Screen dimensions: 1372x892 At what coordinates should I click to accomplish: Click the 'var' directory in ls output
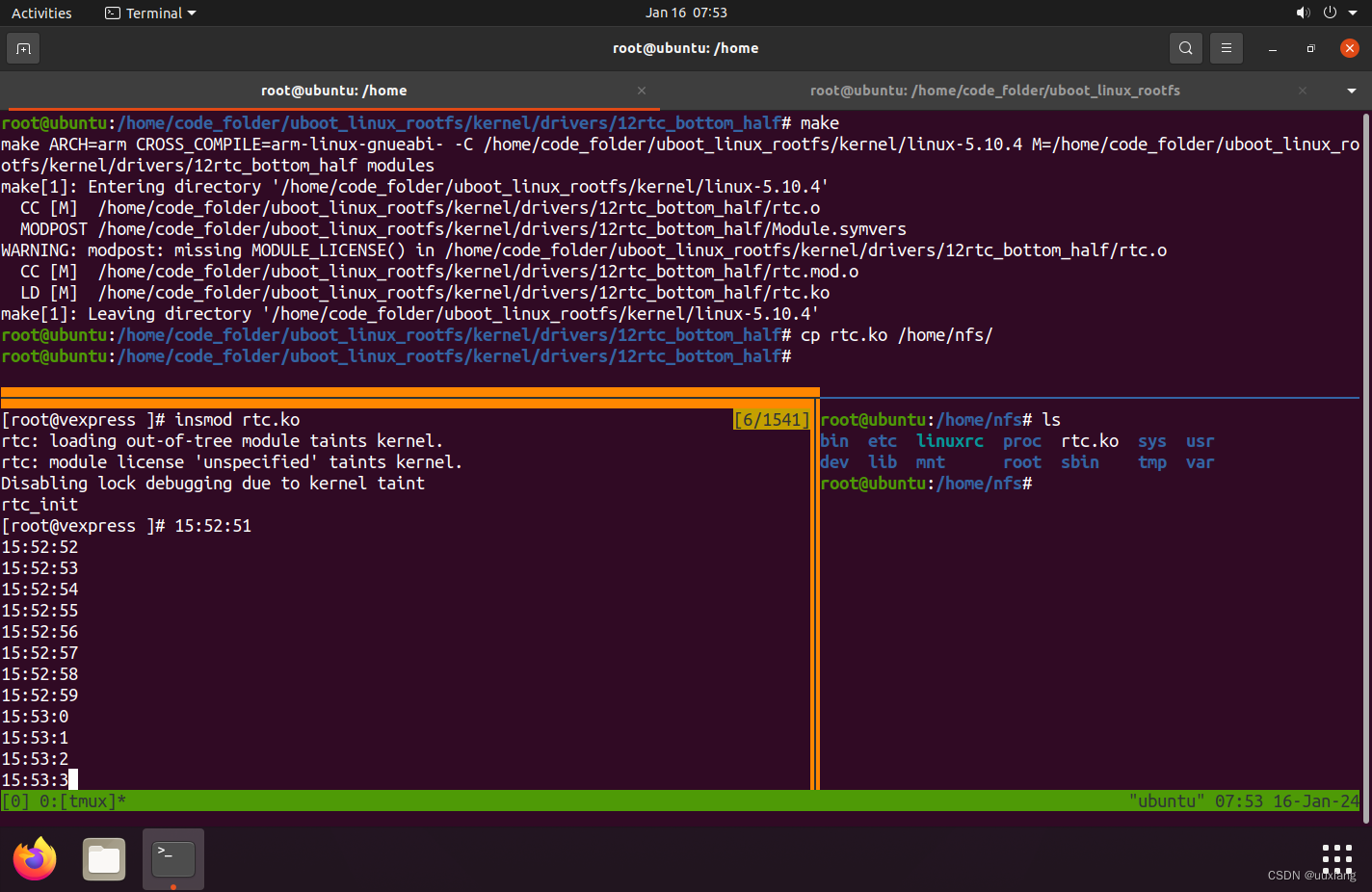point(1200,462)
